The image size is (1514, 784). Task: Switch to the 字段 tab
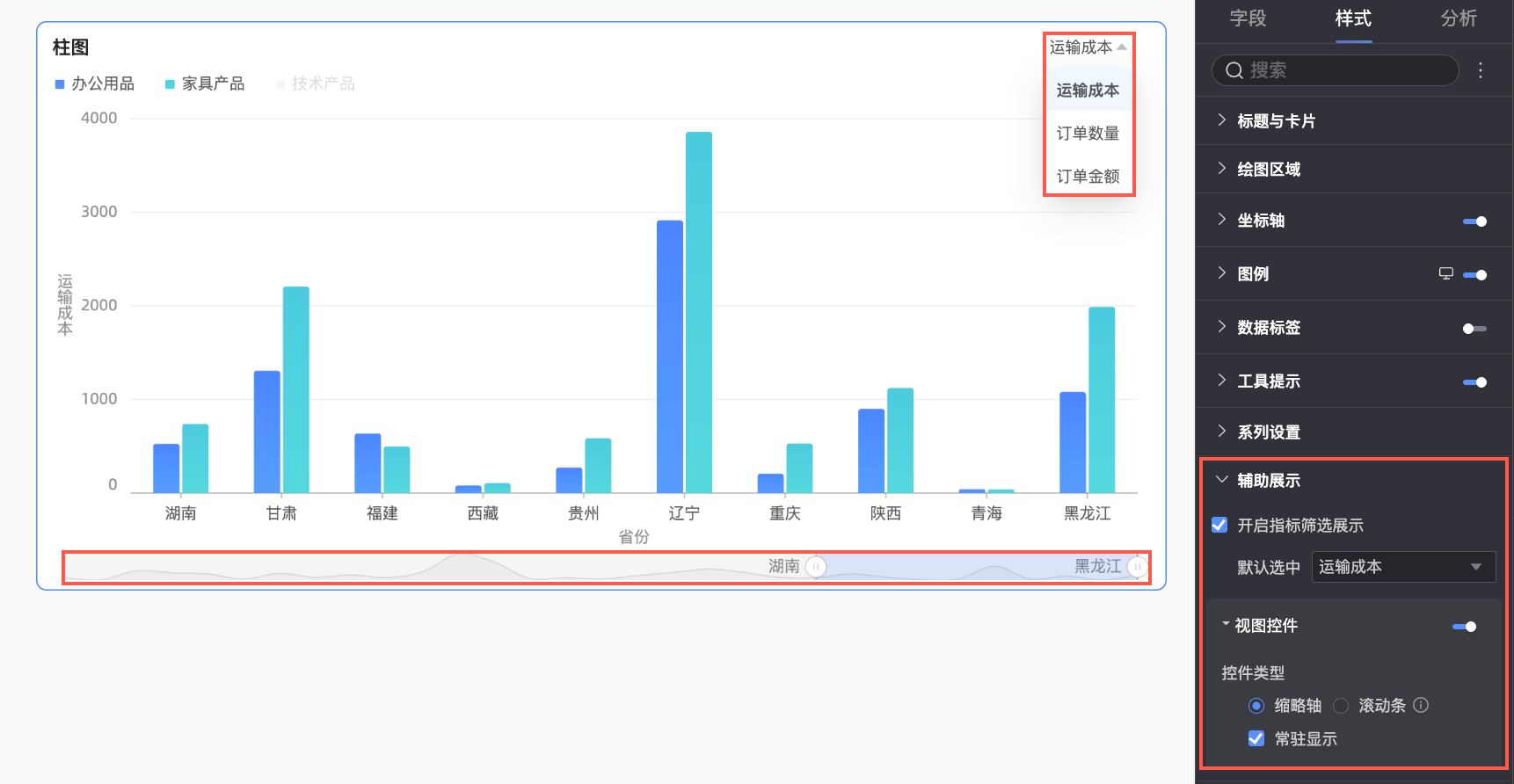click(1248, 18)
